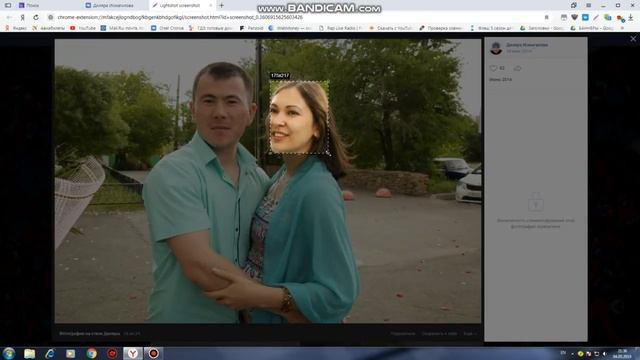640x360 pixels.
Task: Open the Webmoney bookmark
Action: coord(291,28)
